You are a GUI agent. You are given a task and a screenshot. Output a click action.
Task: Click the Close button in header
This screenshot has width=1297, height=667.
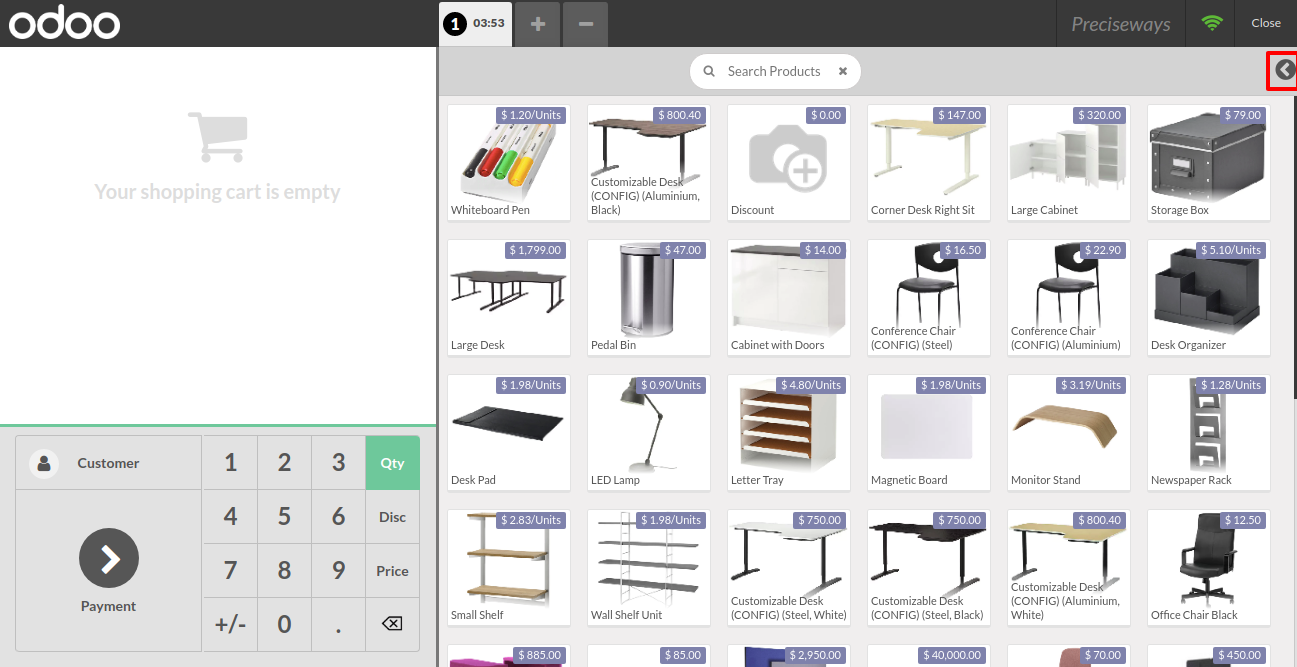coord(1266,23)
